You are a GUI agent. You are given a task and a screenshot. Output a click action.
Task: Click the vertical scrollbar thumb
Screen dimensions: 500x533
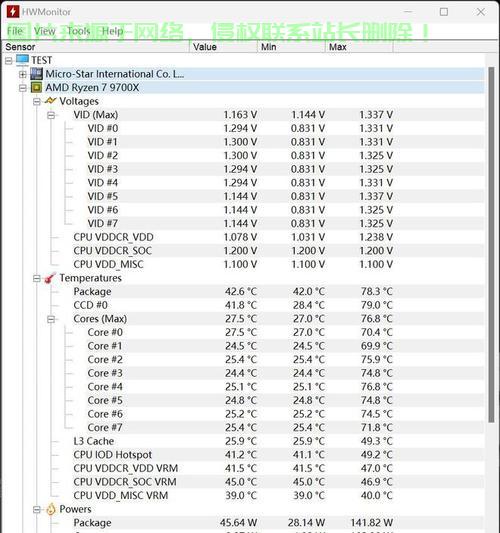click(x=491, y=245)
